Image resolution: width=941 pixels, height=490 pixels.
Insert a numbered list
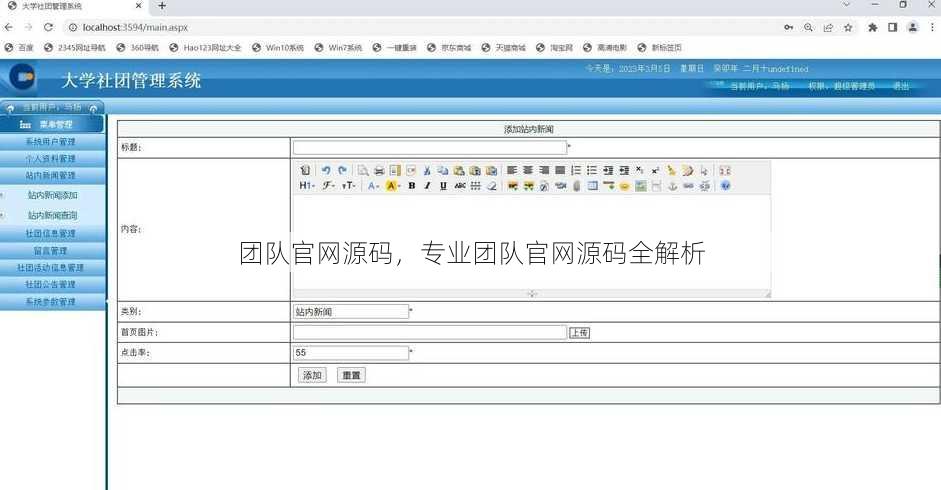click(x=576, y=171)
